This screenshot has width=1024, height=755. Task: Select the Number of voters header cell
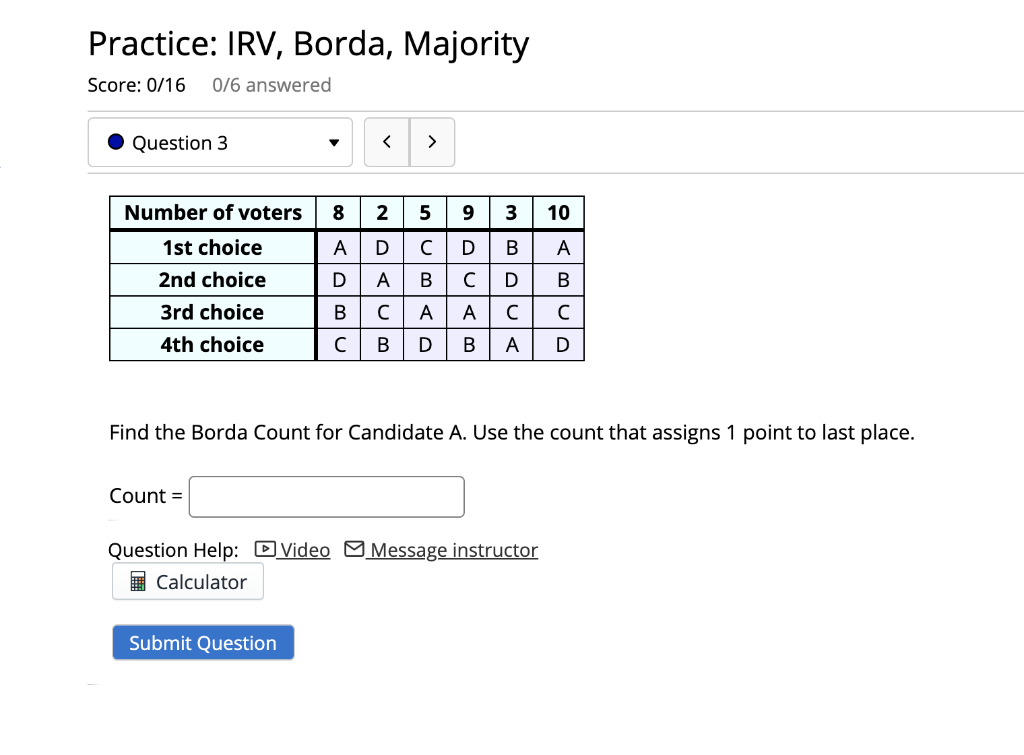point(213,213)
